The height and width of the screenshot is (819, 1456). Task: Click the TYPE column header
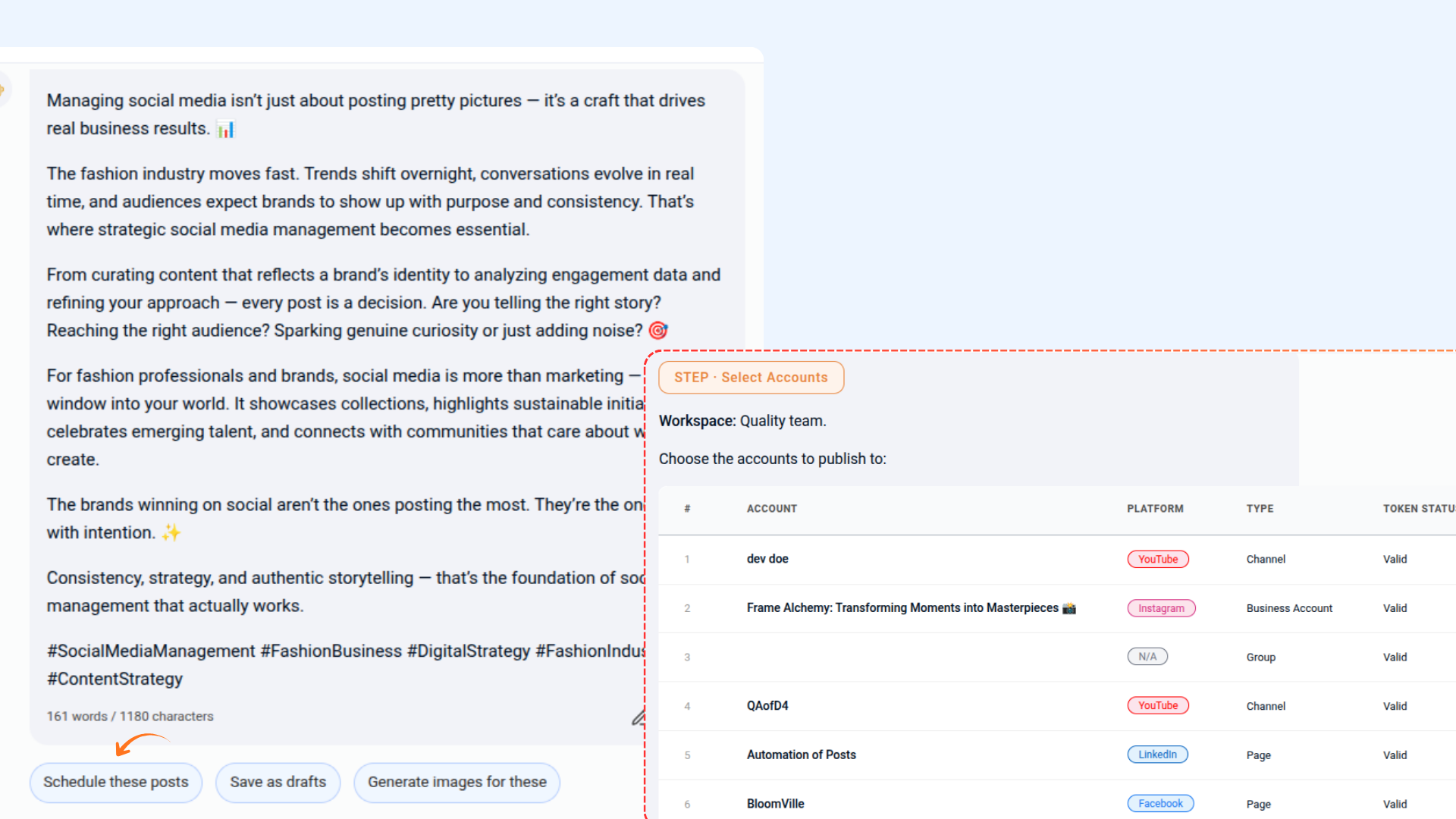[x=1260, y=509]
